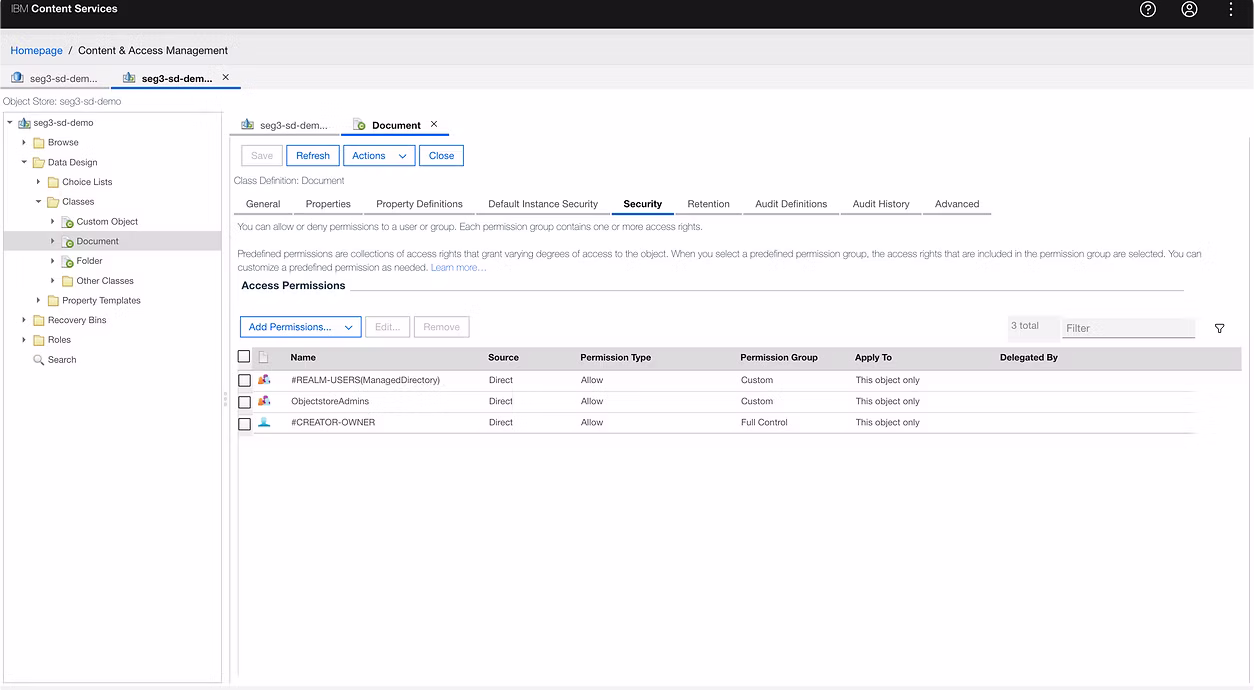Click the #CREATOR-OWNER user icon
Viewport: 1254px width, 690px height.
point(264,422)
